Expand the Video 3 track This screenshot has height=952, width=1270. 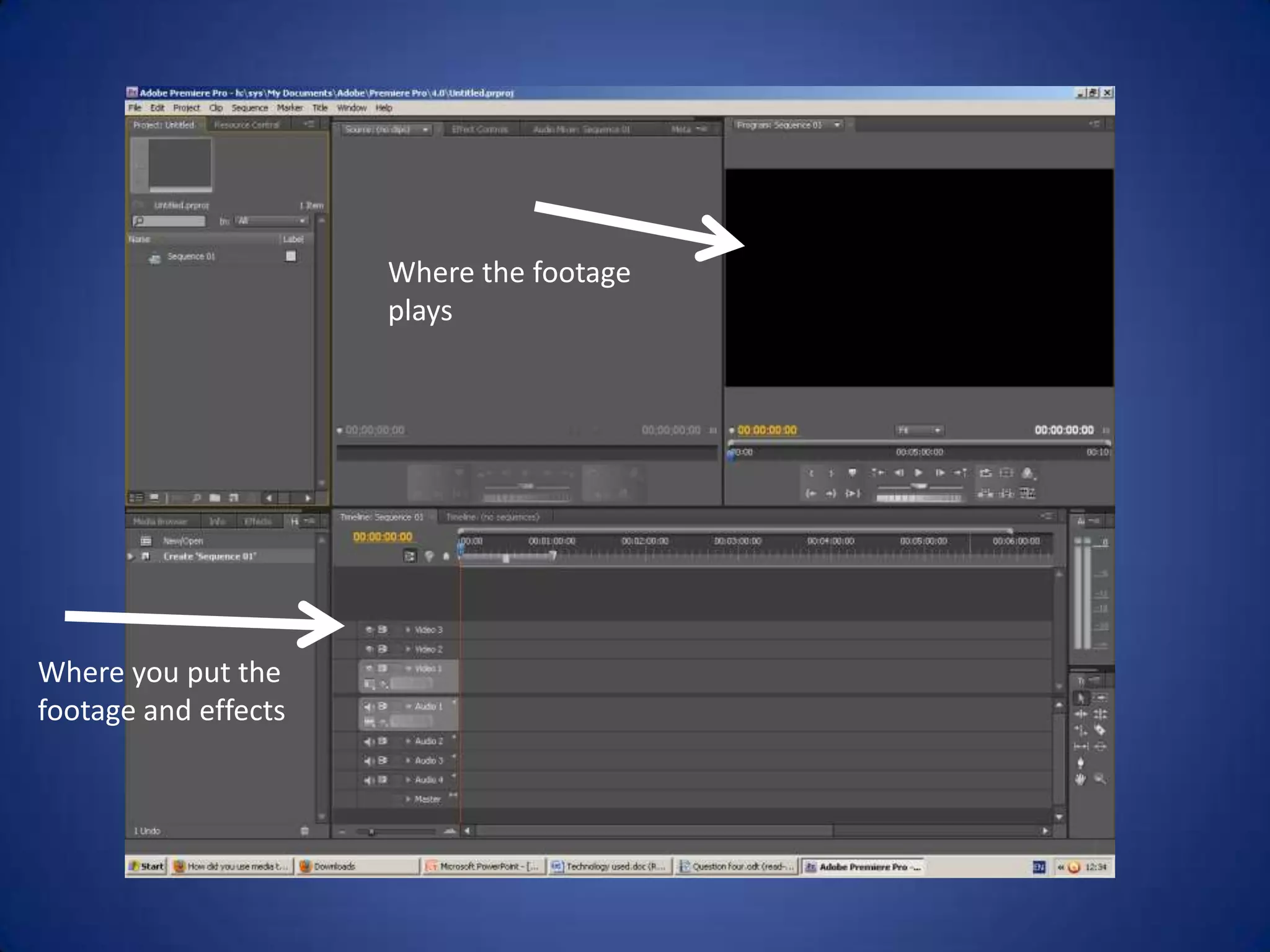pos(408,630)
